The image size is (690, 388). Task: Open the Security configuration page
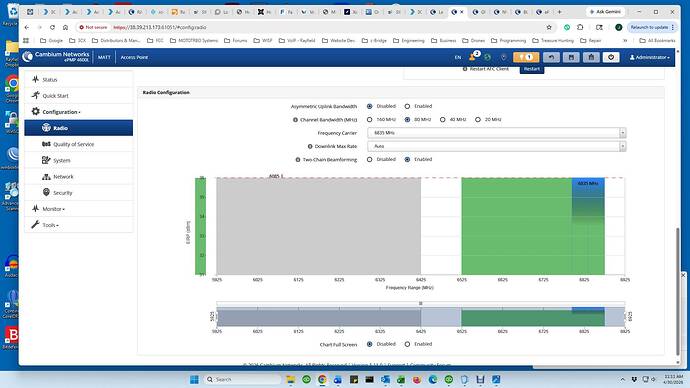pyautogui.click(x=79, y=193)
